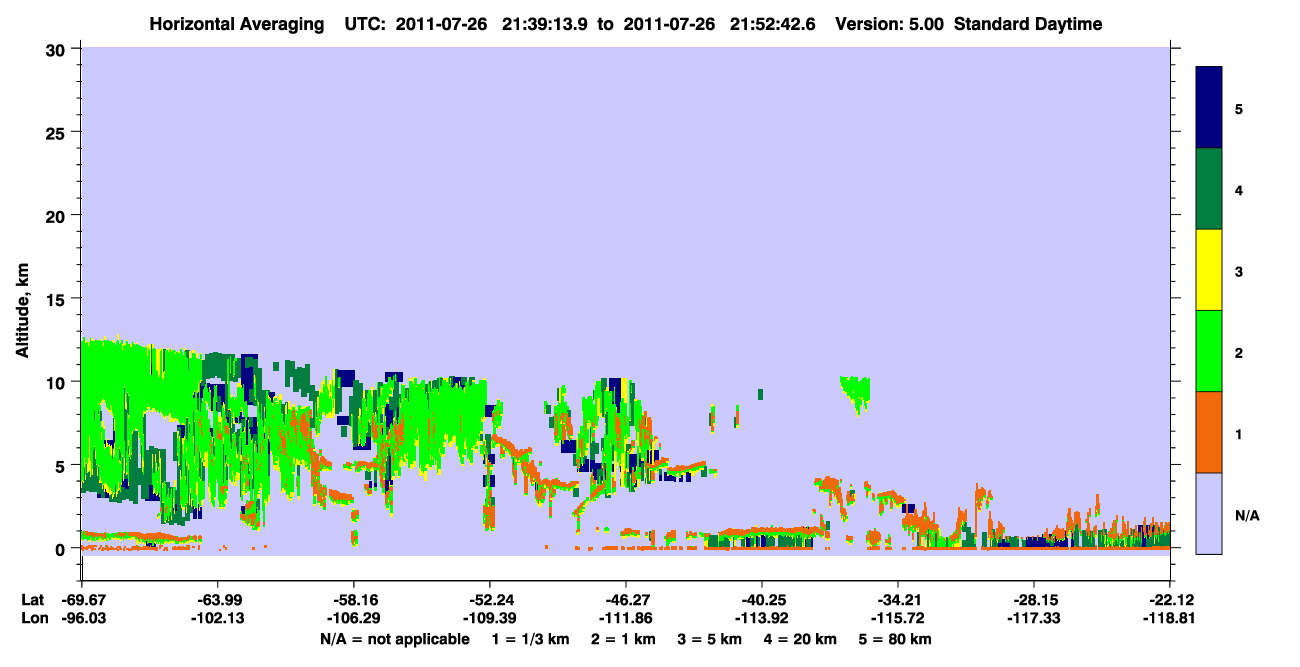The image size is (1300, 667).
Task: Click longitude value -111.86
Action: click(626, 618)
